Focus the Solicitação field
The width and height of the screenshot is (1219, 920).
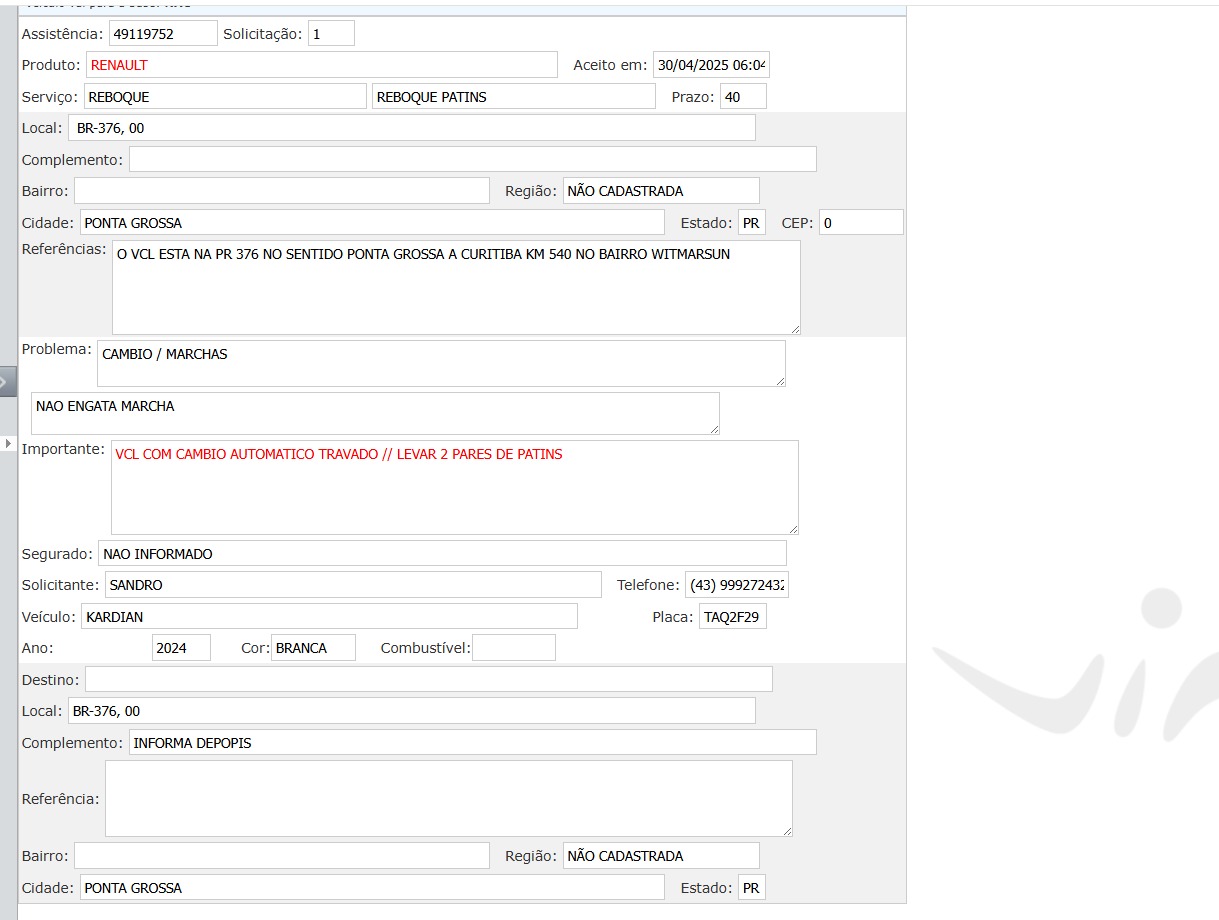pos(331,33)
